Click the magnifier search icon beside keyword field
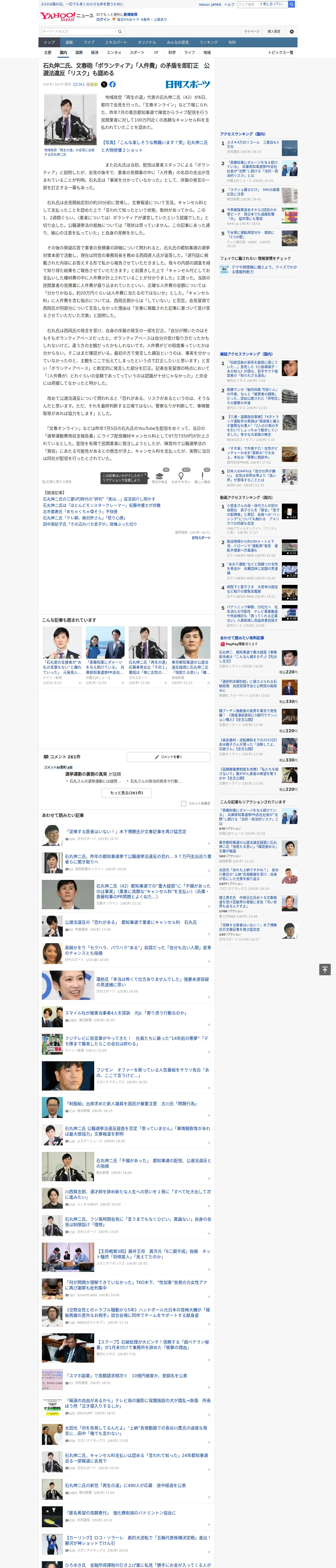 [120, 31]
